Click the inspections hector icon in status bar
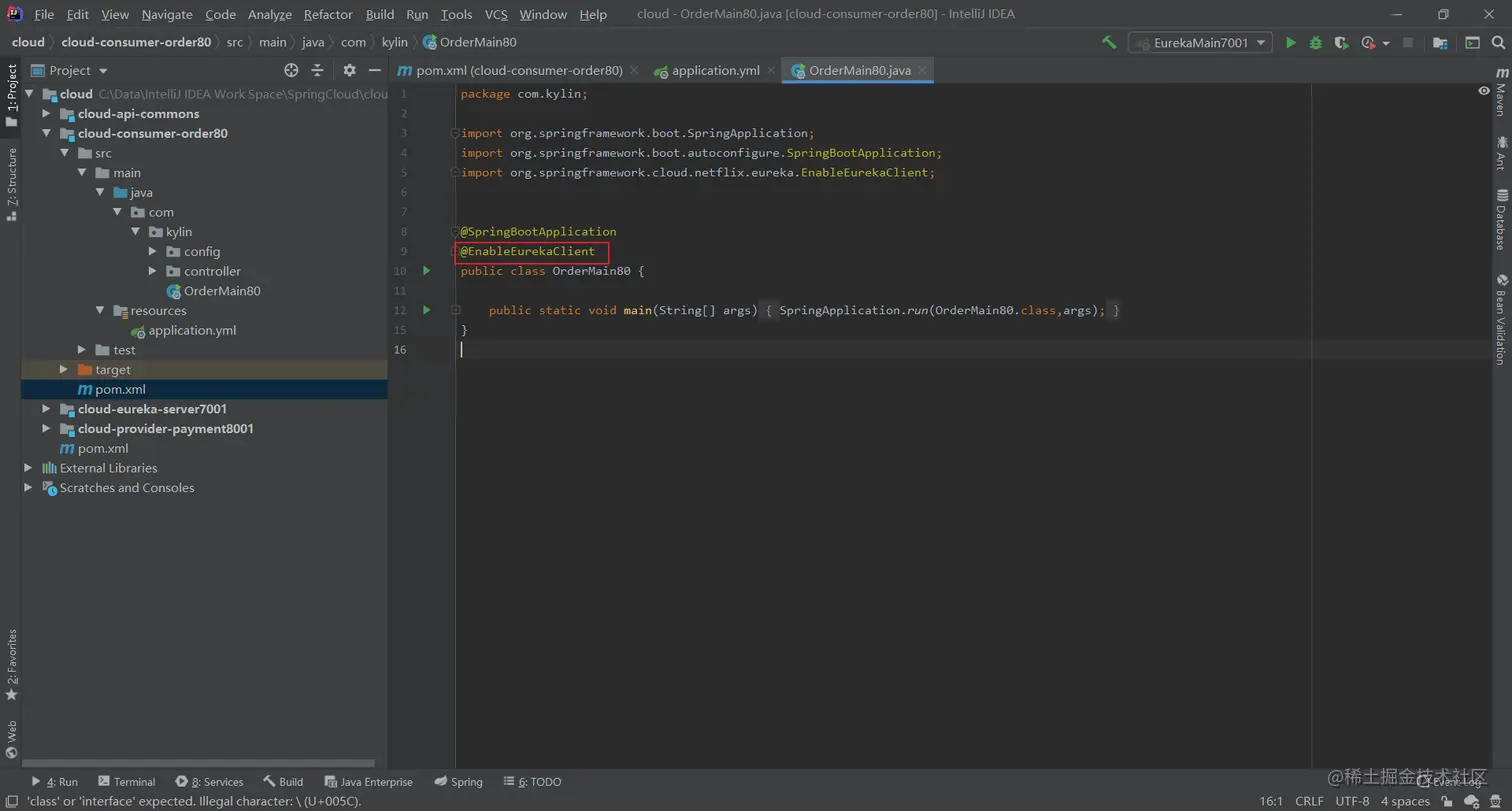This screenshot has width=1512, height=811. [1497, 801]
